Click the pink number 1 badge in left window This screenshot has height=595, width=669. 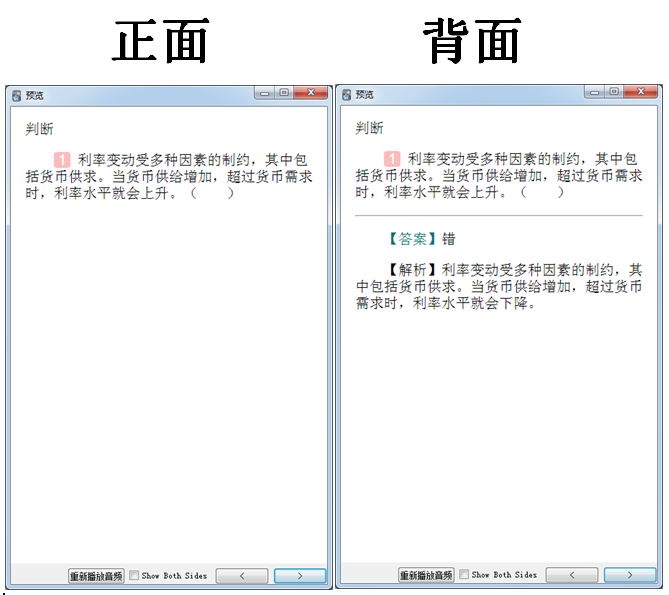coord(62,160)
